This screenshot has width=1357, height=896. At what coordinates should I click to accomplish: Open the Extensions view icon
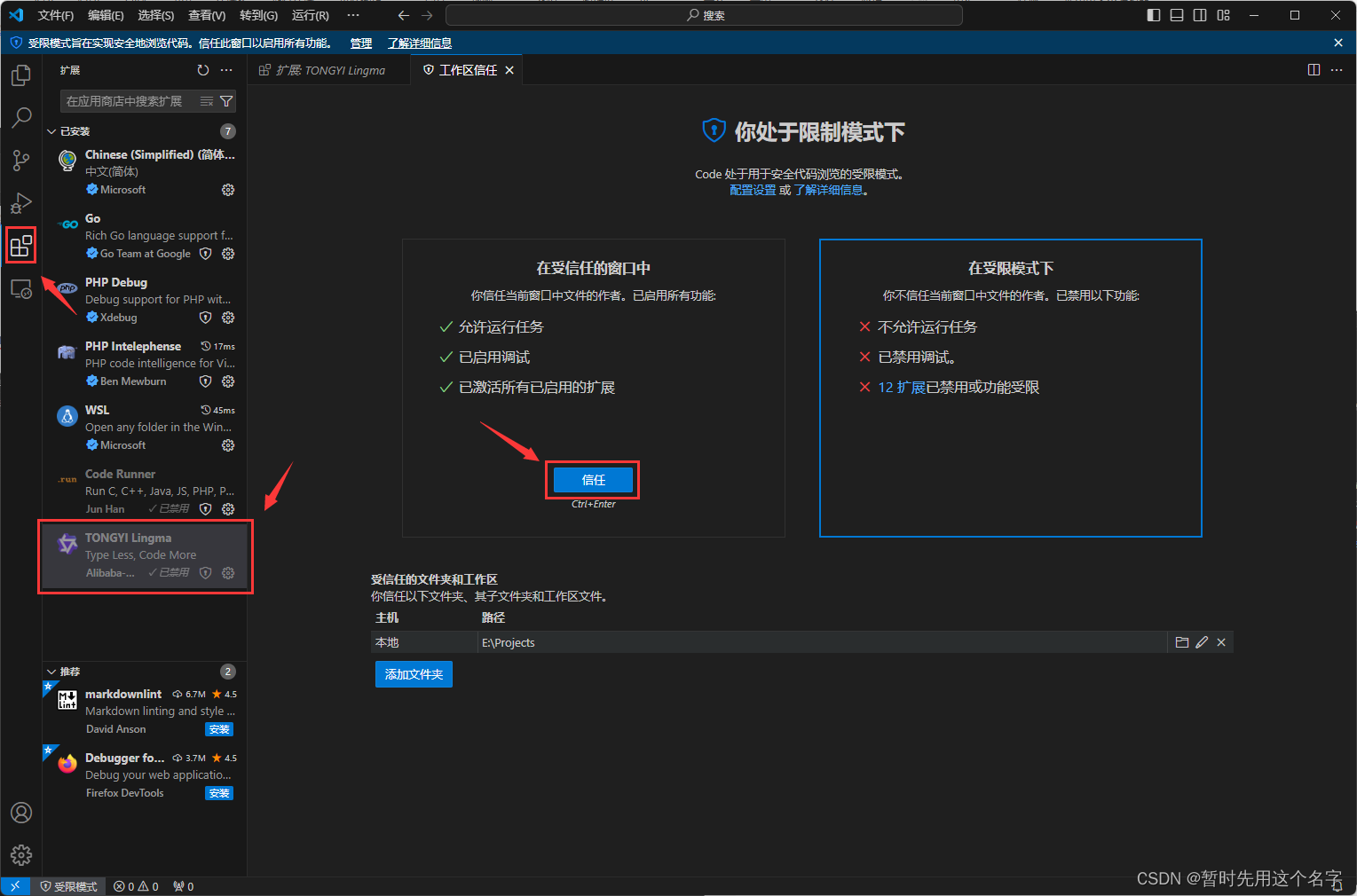pos(21,246)
